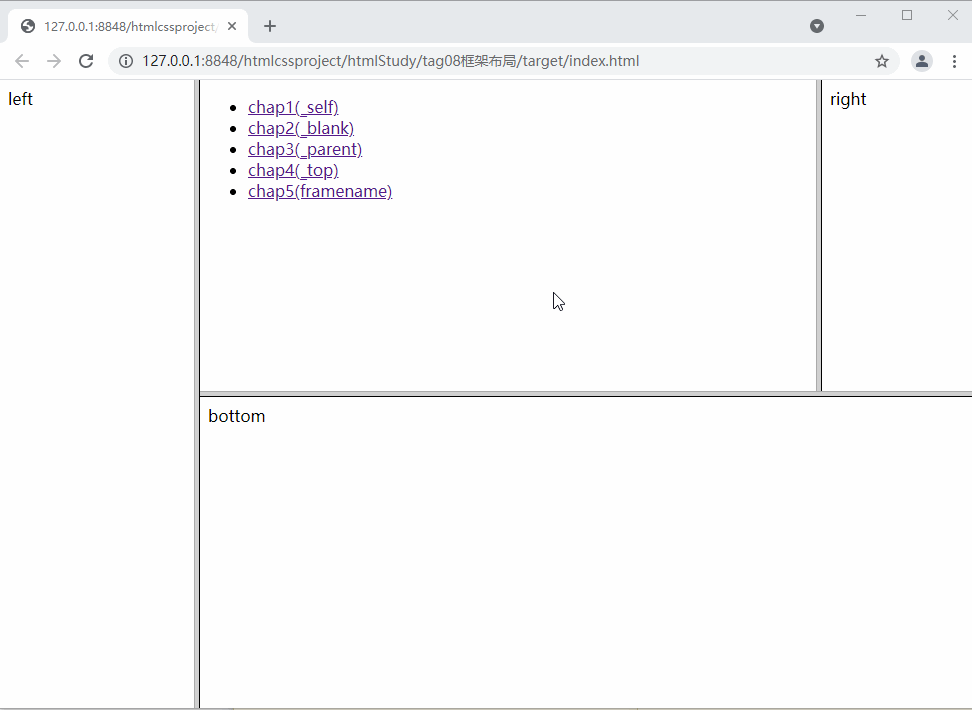Open the tab search dropdown arrow
Screen dimensions: 972x710
click(817, 26)
